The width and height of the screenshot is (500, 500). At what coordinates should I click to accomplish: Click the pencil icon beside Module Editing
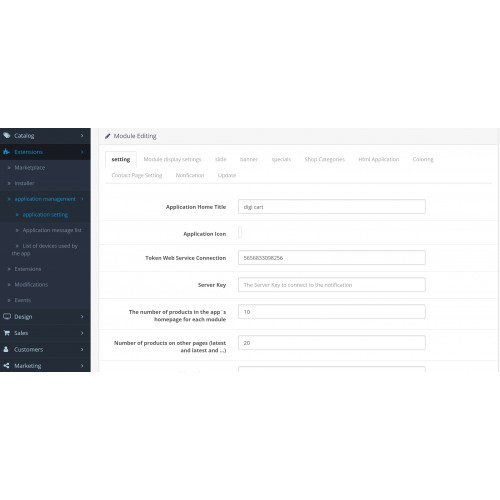pos(108,136)
